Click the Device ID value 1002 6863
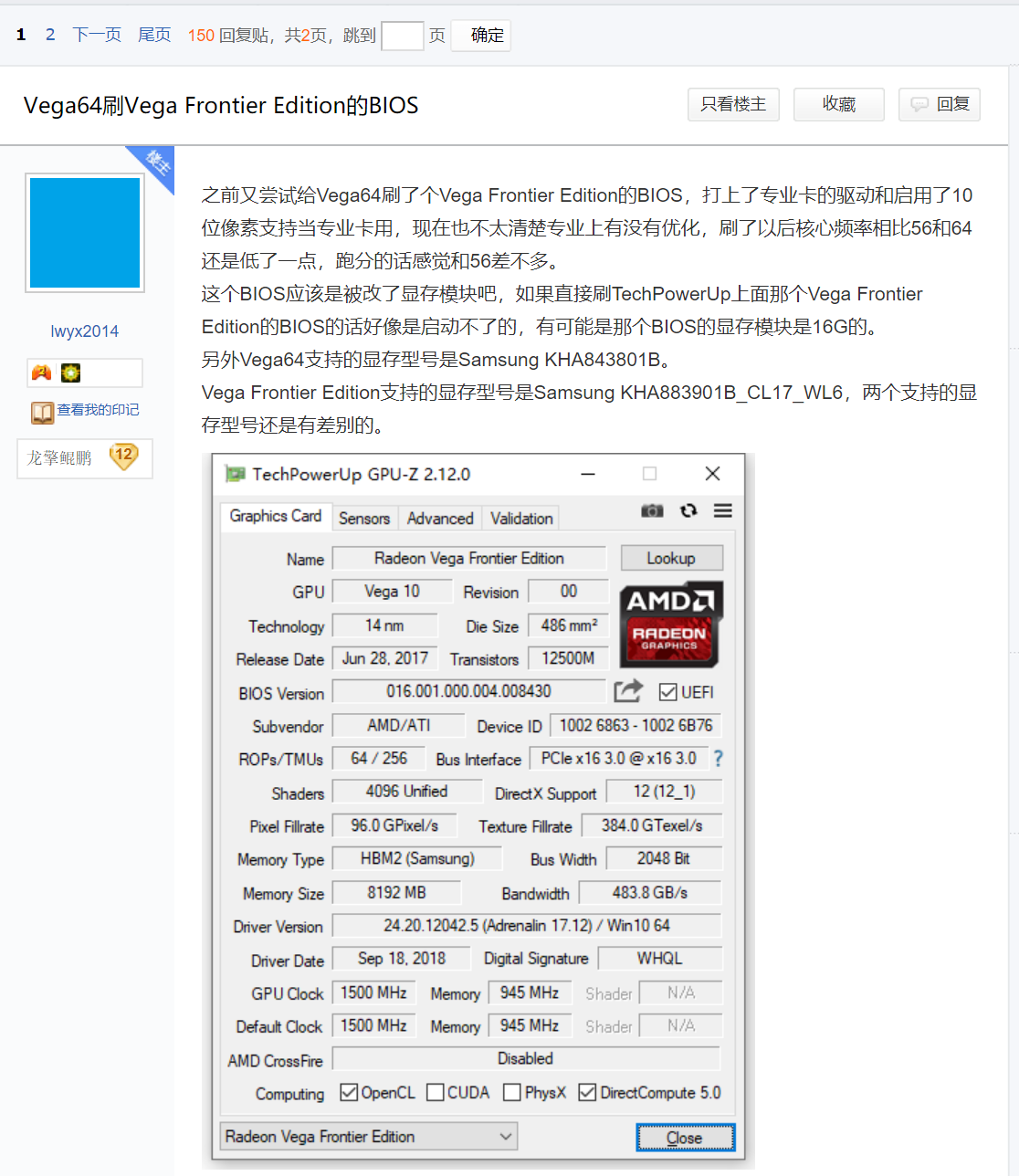Screen dimensions: 1019x1176 (636, 725)
